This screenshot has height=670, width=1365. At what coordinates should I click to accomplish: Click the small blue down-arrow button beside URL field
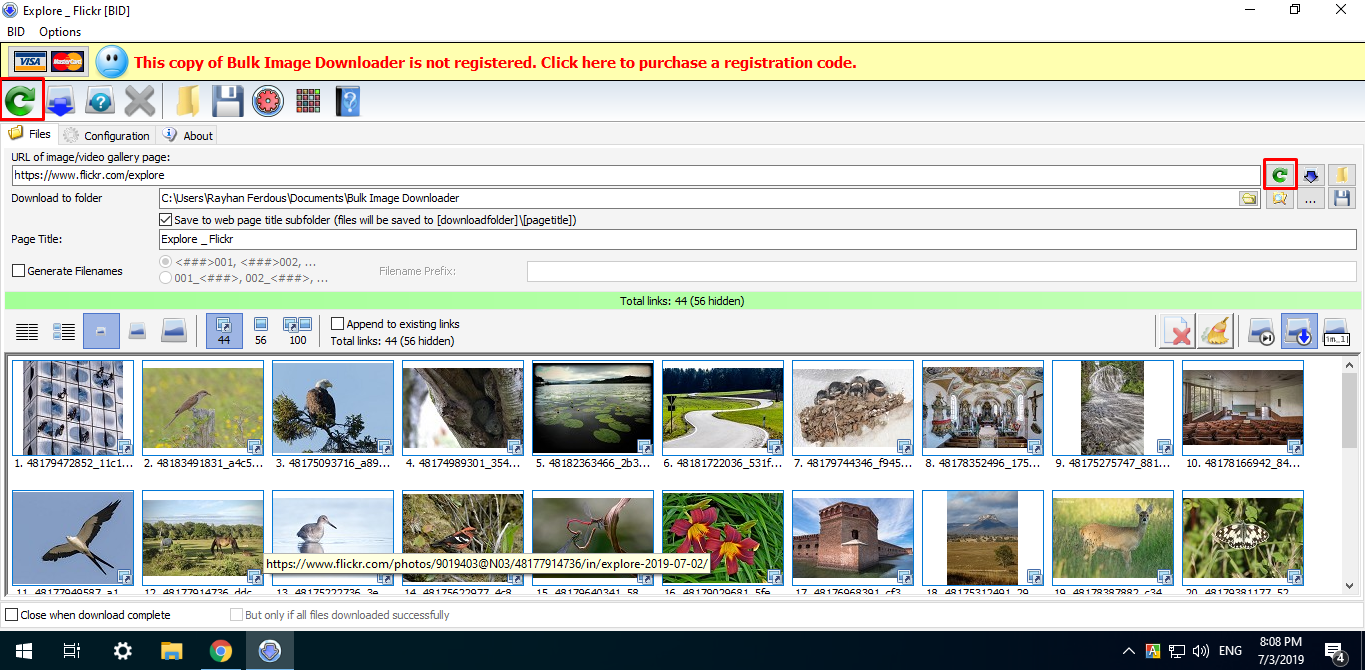[x=1311, y=175]
